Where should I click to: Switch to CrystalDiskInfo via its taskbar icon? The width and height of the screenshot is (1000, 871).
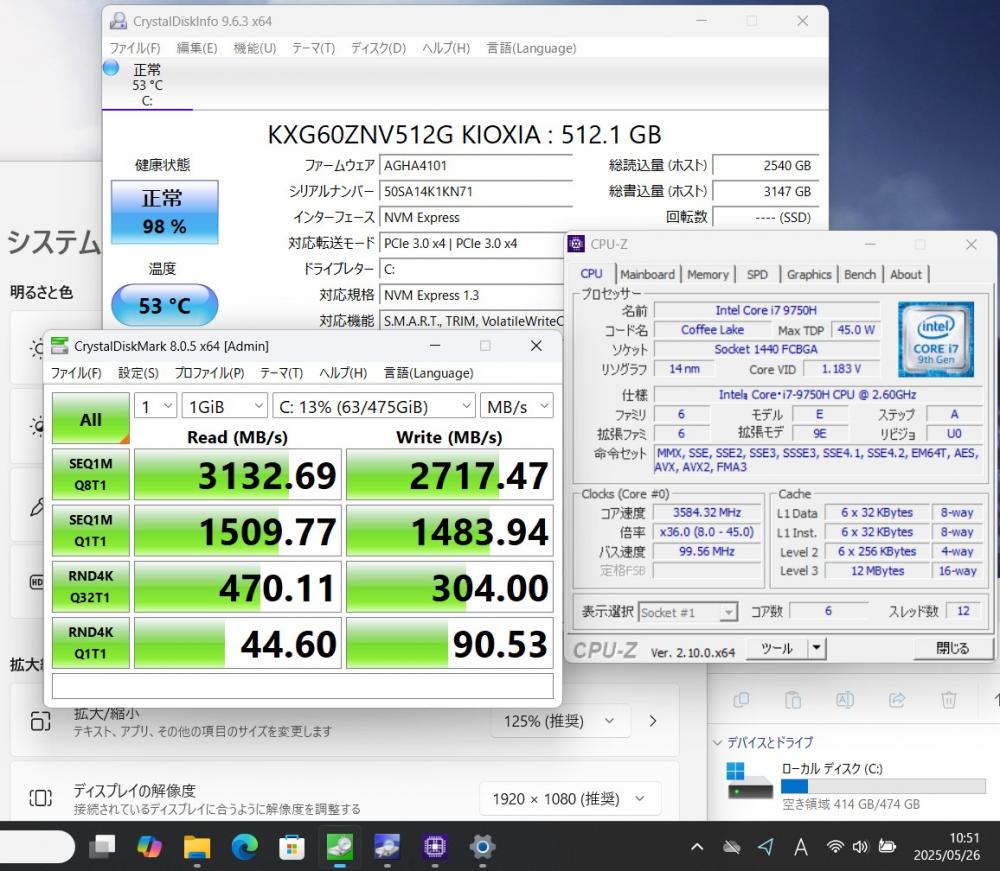tap(387, 846)
